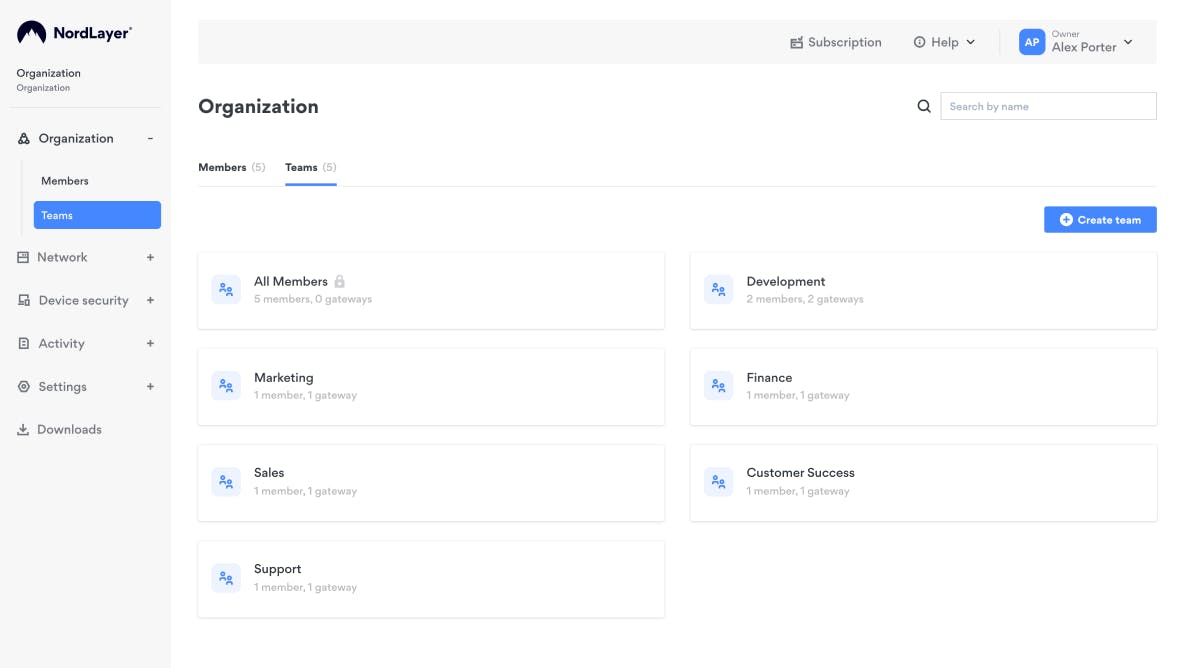This screenshot has height=668, width=1184.
Task: Expand the Network sidebar section
Action: 150,257
